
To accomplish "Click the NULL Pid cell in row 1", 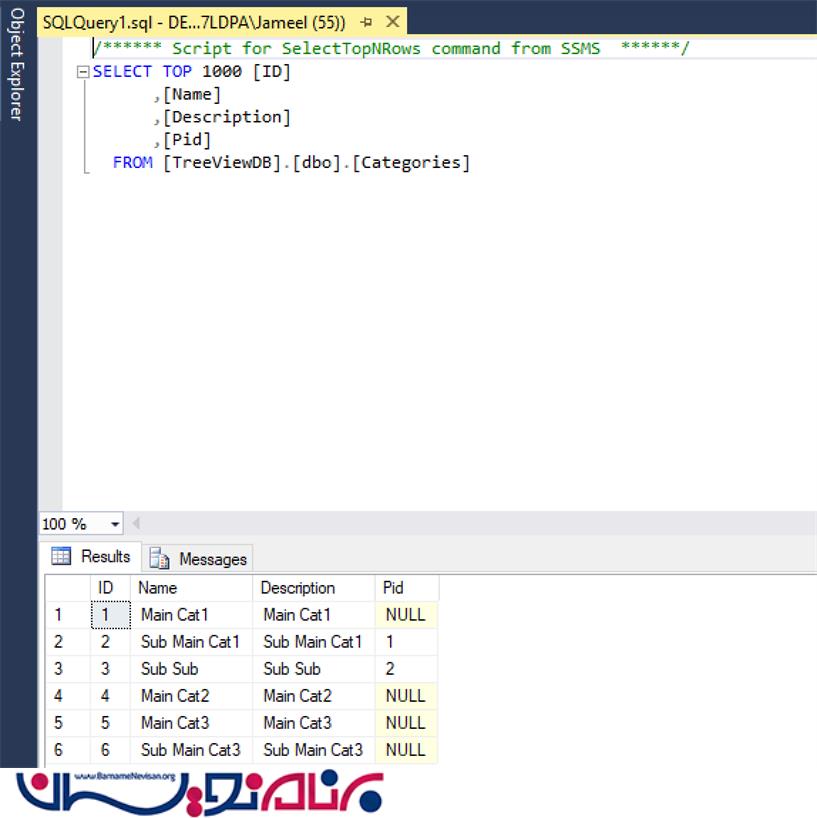I will [x=407, y=615].
